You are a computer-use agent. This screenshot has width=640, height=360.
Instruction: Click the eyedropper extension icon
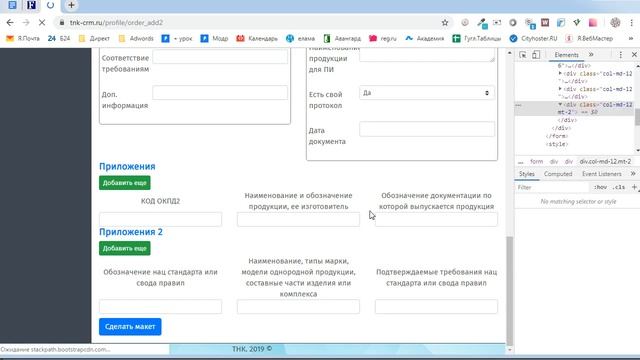pyautogui.click(x=482, y=23)
